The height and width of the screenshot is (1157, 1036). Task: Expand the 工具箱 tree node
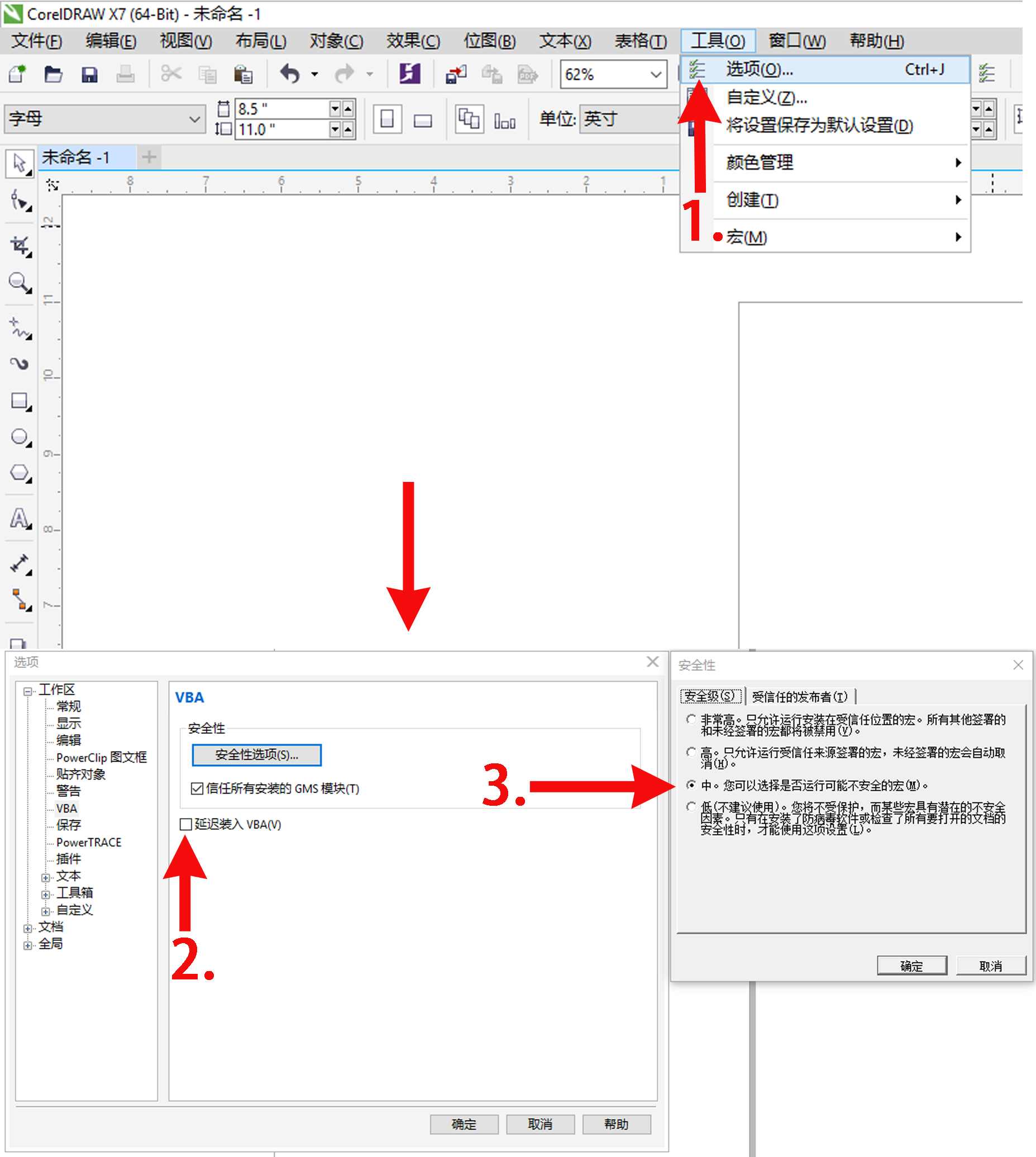[46, 894]
